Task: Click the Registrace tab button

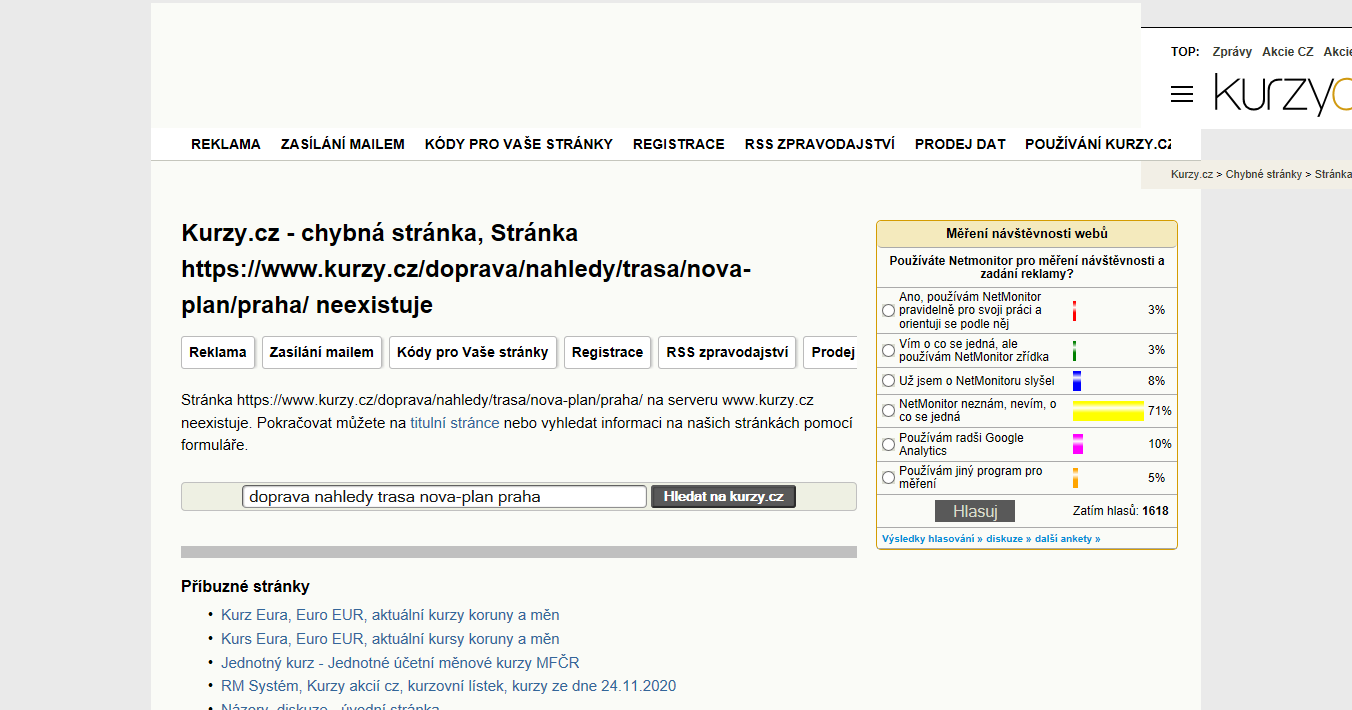Action: coord(608,352)
